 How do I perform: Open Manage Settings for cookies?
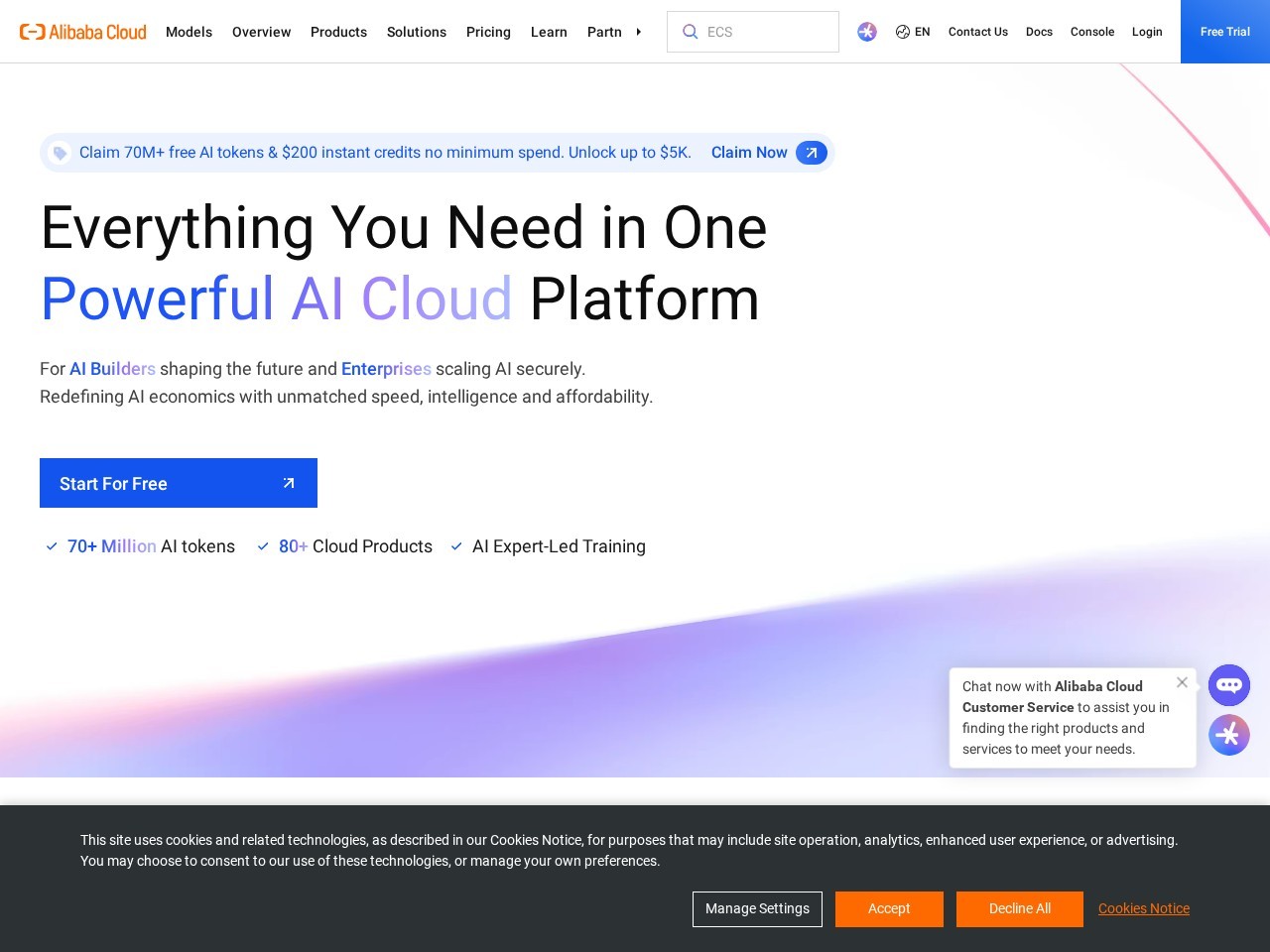pos(757,908)
